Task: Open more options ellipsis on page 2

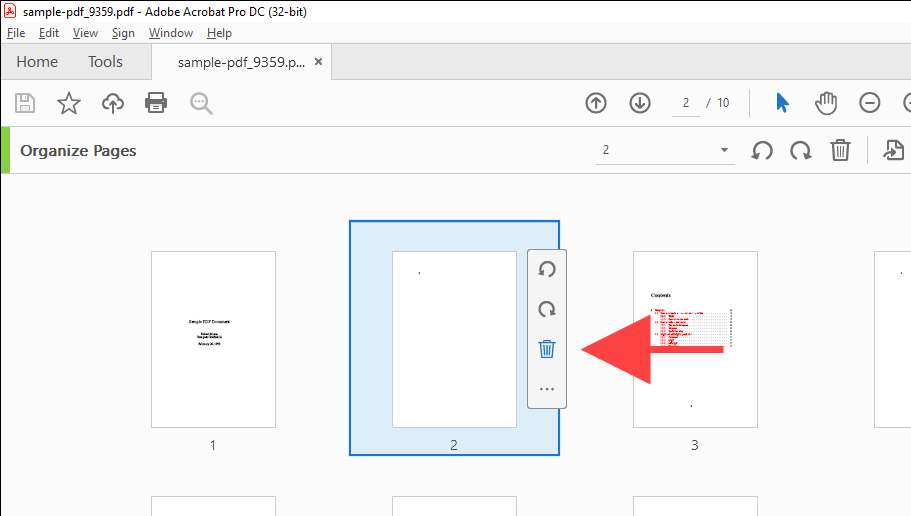Action: (x=547, y=389)
